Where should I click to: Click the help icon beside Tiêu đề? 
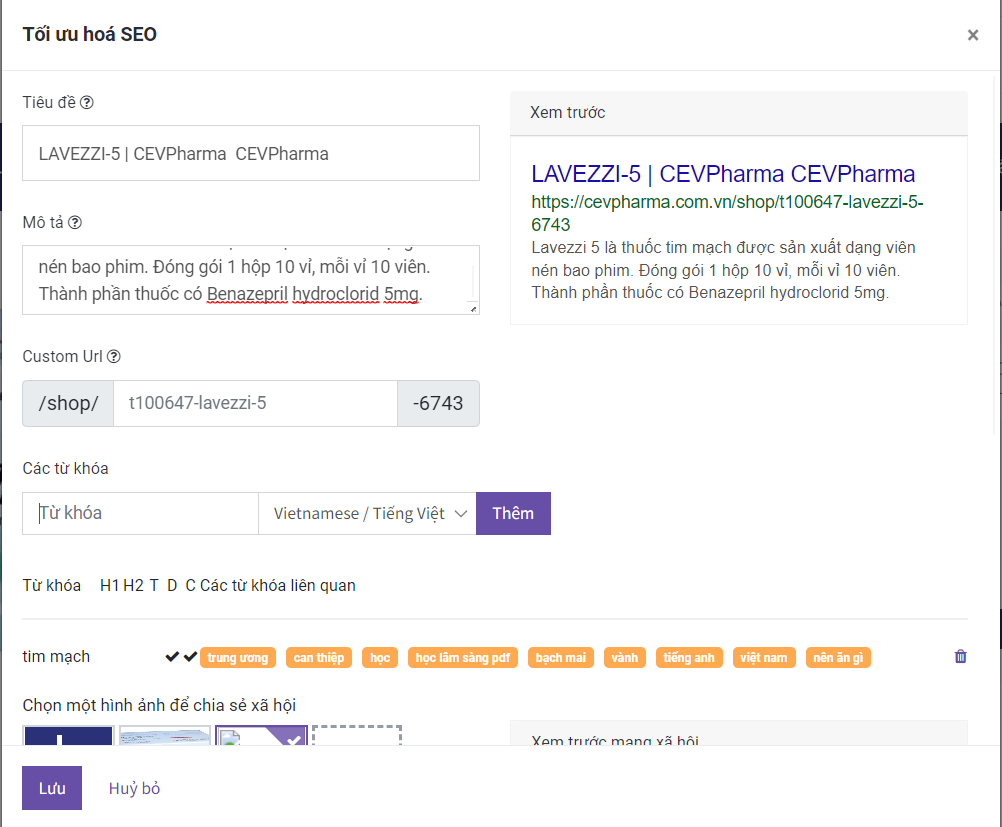pyautogui.click(x=87, y=102)
